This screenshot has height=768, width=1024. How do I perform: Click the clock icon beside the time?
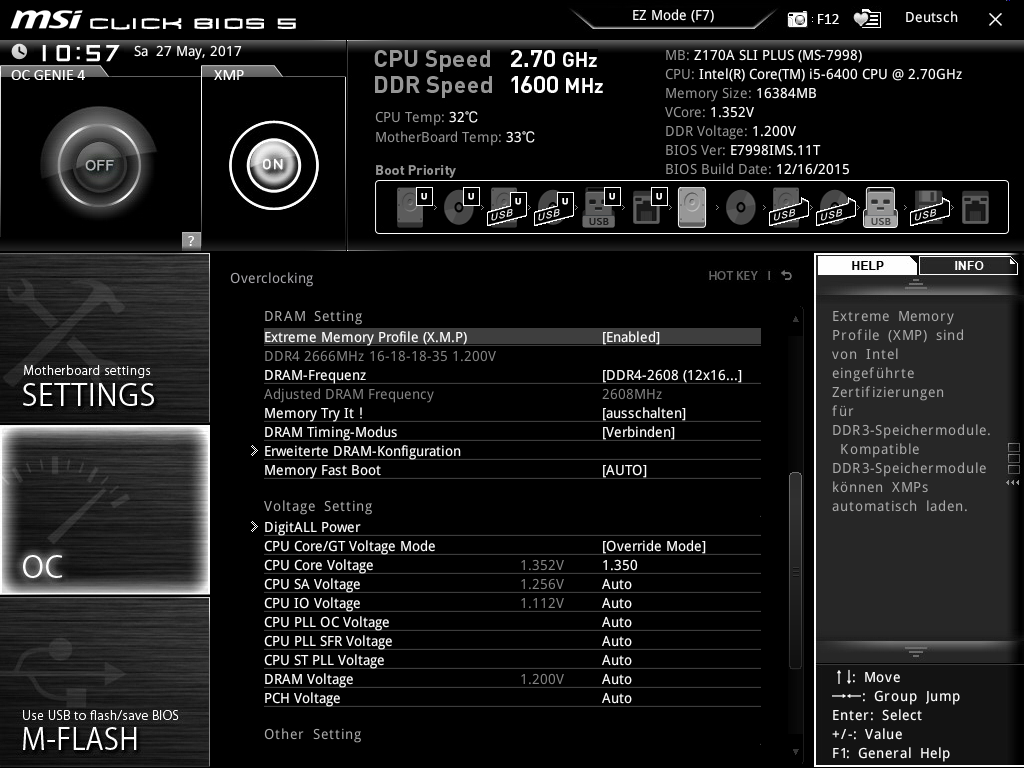(20, 51)
